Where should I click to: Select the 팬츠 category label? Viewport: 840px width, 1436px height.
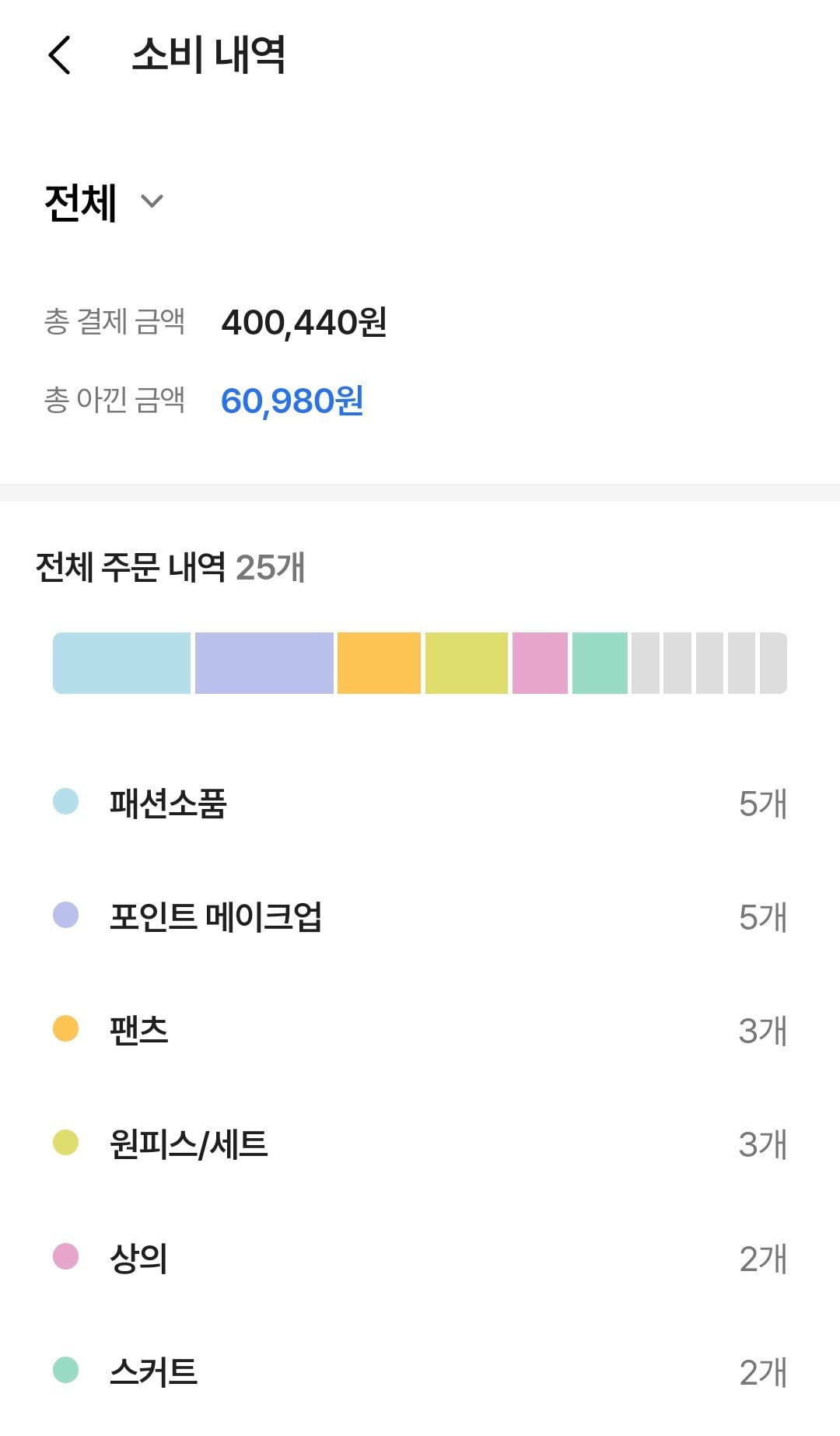point(139,1031)
